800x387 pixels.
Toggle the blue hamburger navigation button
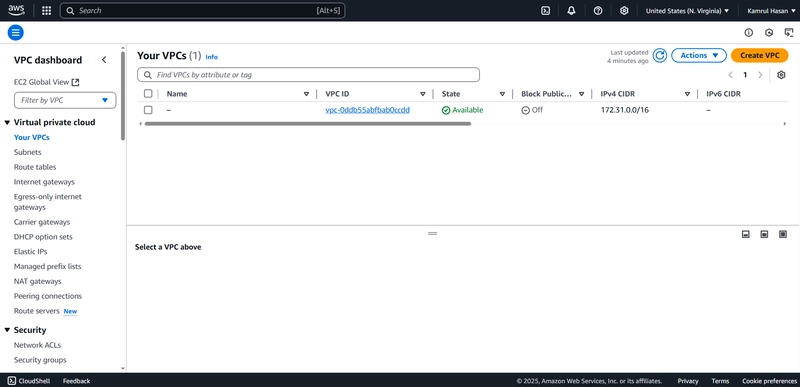point(15,33)
